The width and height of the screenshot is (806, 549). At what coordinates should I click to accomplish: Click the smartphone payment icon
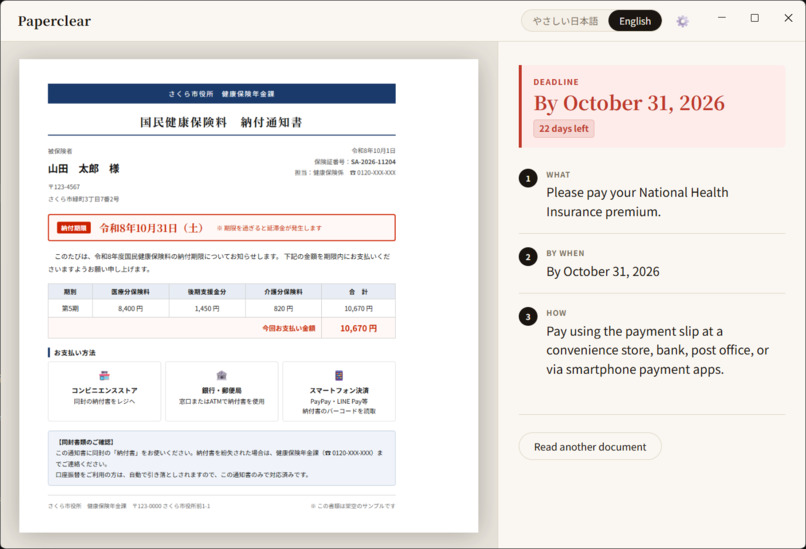pyautogui.click(x=339, y=375)
